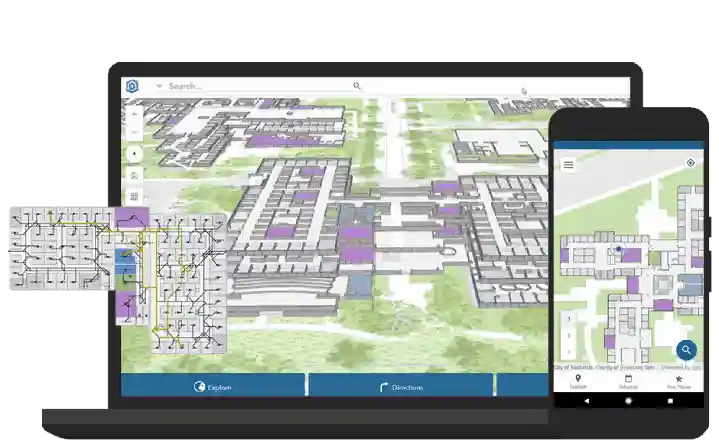
Task: Tap the Android recent apps button
Action: click(670, 401)
